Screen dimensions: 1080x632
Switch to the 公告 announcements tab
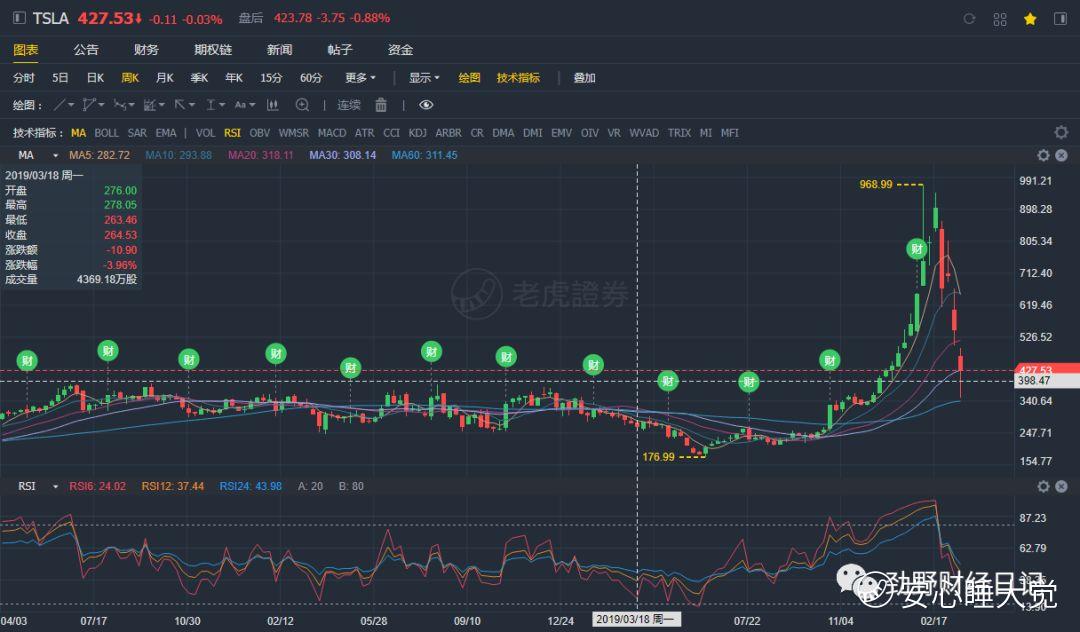(x=86, y=50)
